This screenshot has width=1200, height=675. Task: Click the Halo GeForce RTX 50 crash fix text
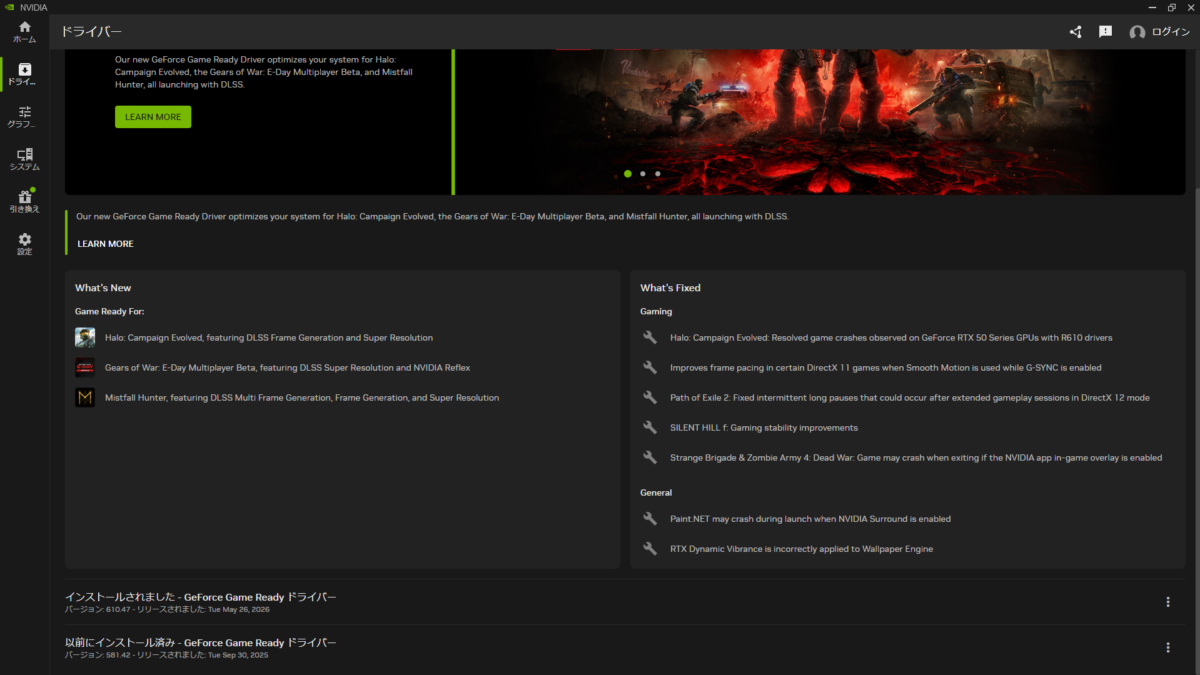click(891, 338)
